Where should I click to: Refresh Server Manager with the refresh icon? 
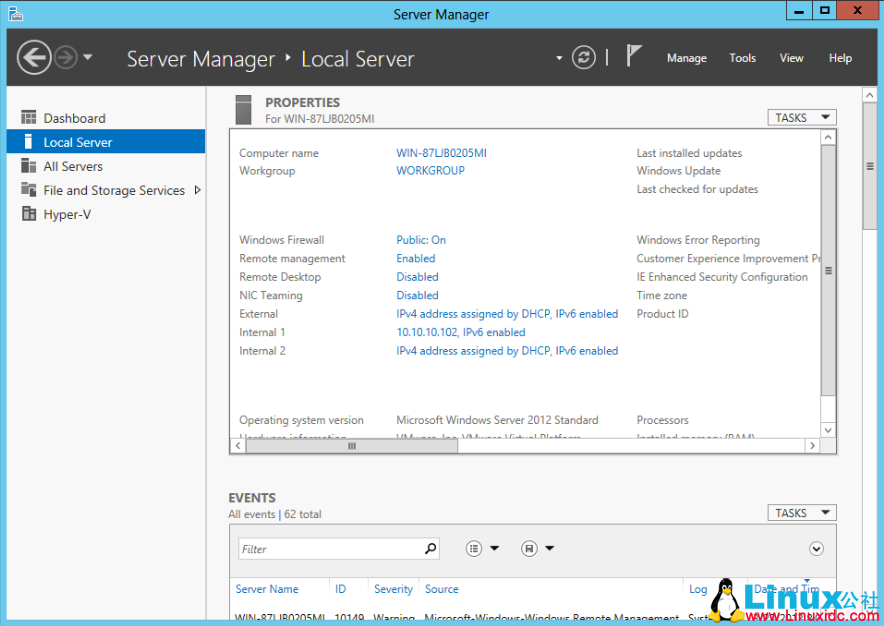[x=584, y=58]
